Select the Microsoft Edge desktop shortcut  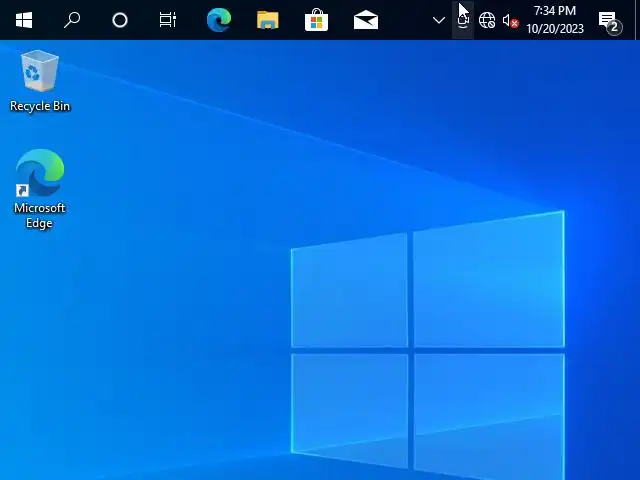point(40,189)
